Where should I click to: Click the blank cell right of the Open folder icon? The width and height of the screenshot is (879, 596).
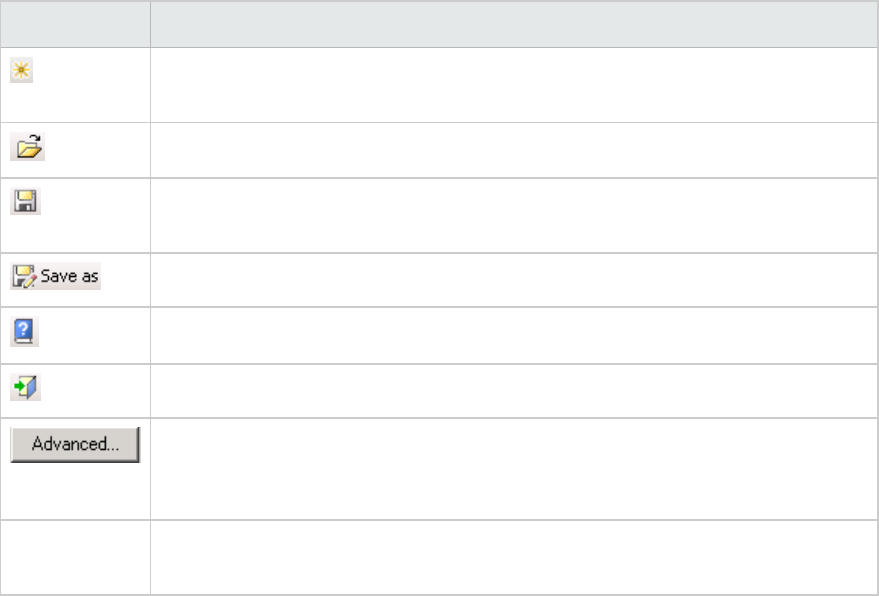514,150
